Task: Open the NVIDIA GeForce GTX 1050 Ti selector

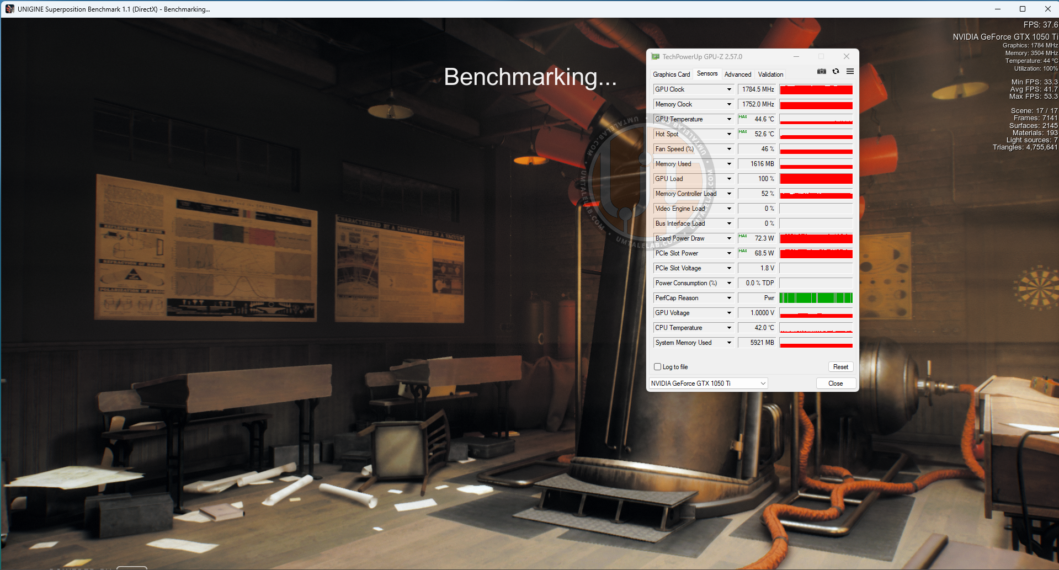Action: [708, 383]
